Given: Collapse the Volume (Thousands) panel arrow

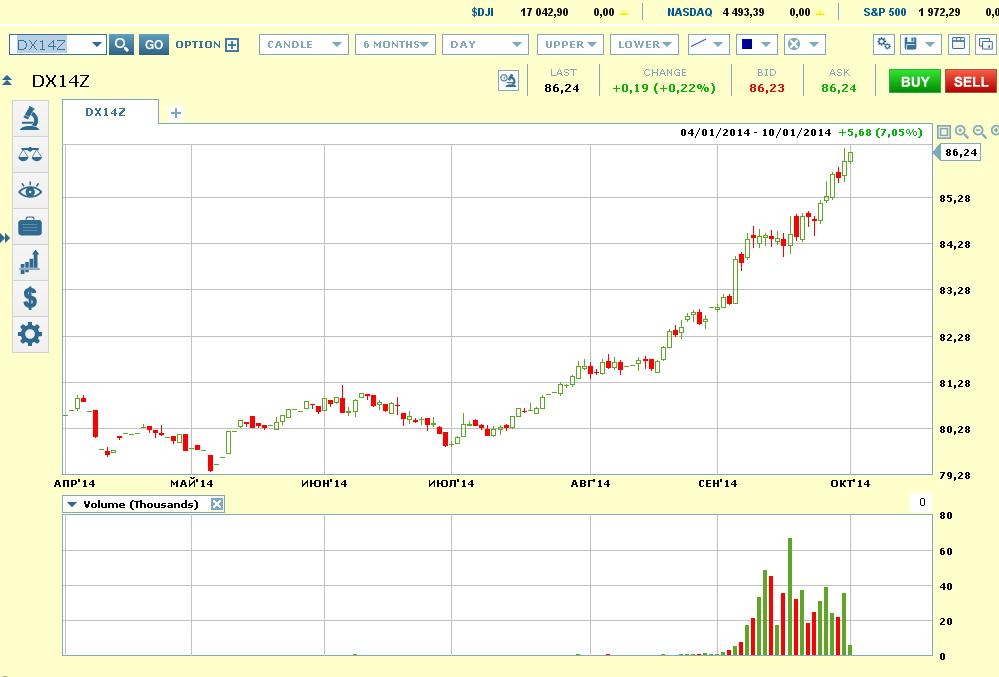Looking at the screenshot, I should click(x=72, y=505).
